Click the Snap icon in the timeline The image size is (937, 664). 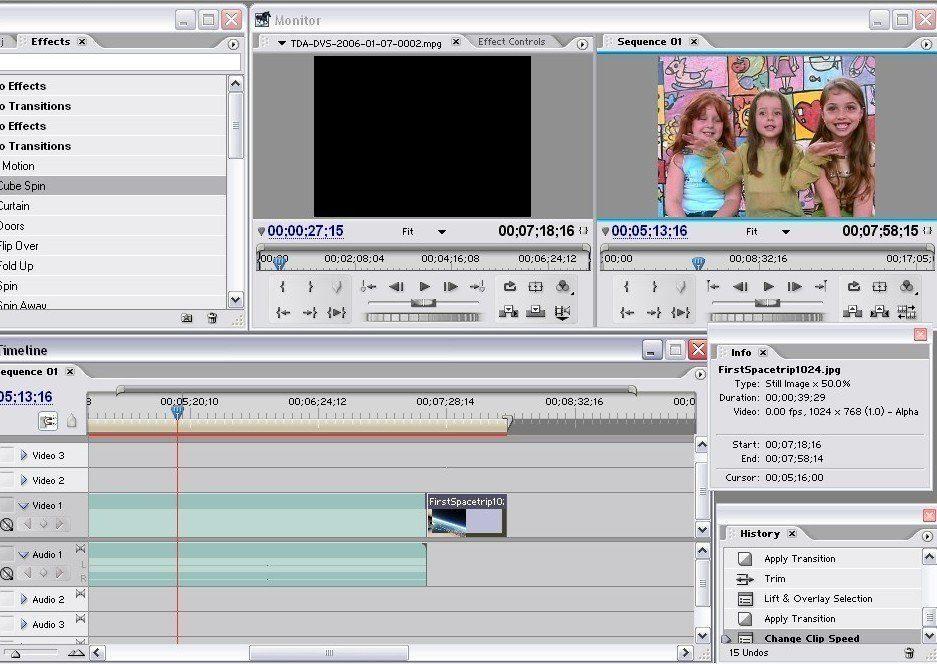[47, 421]
